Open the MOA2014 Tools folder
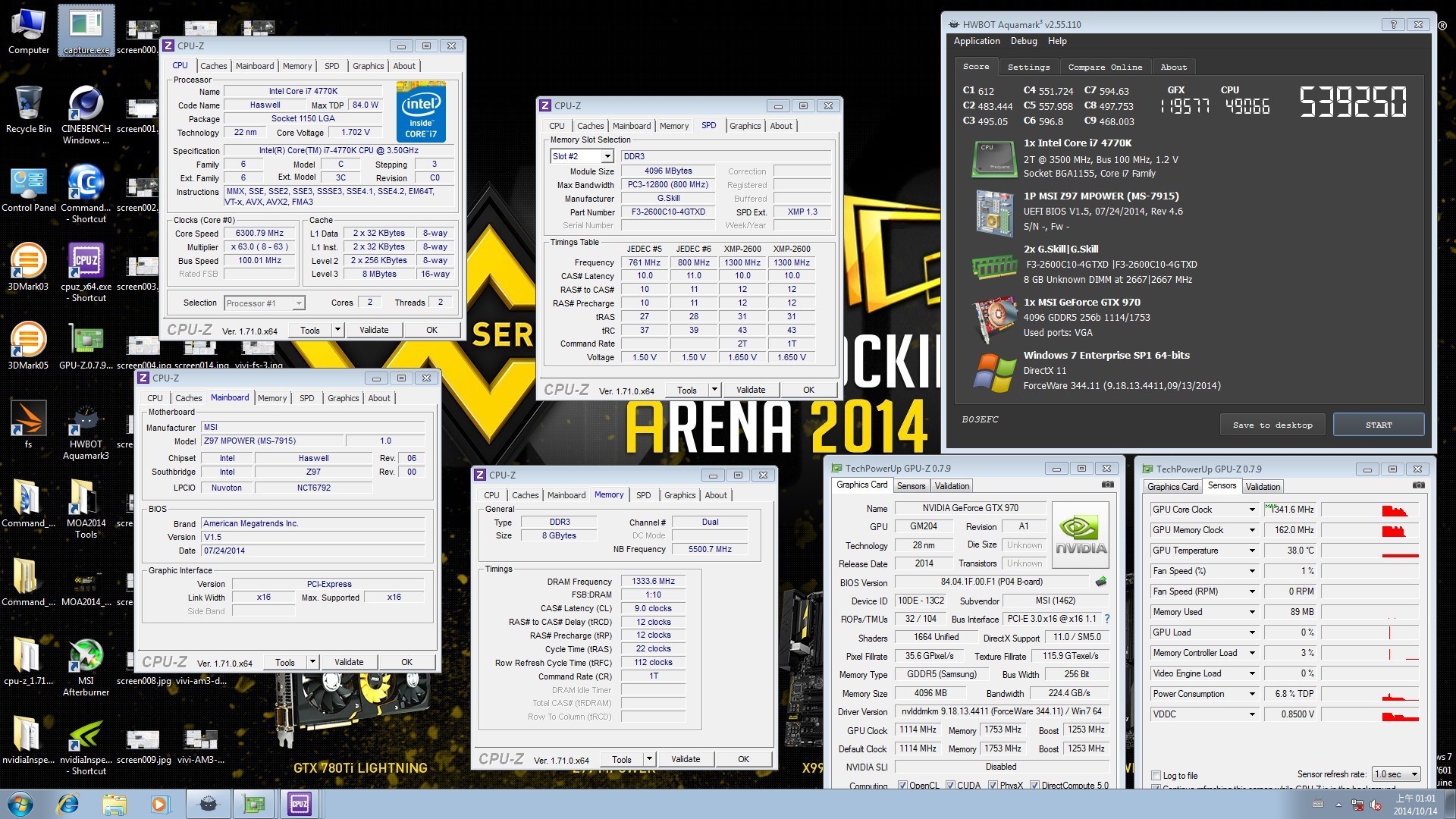1456x819 pixels. 86,509
